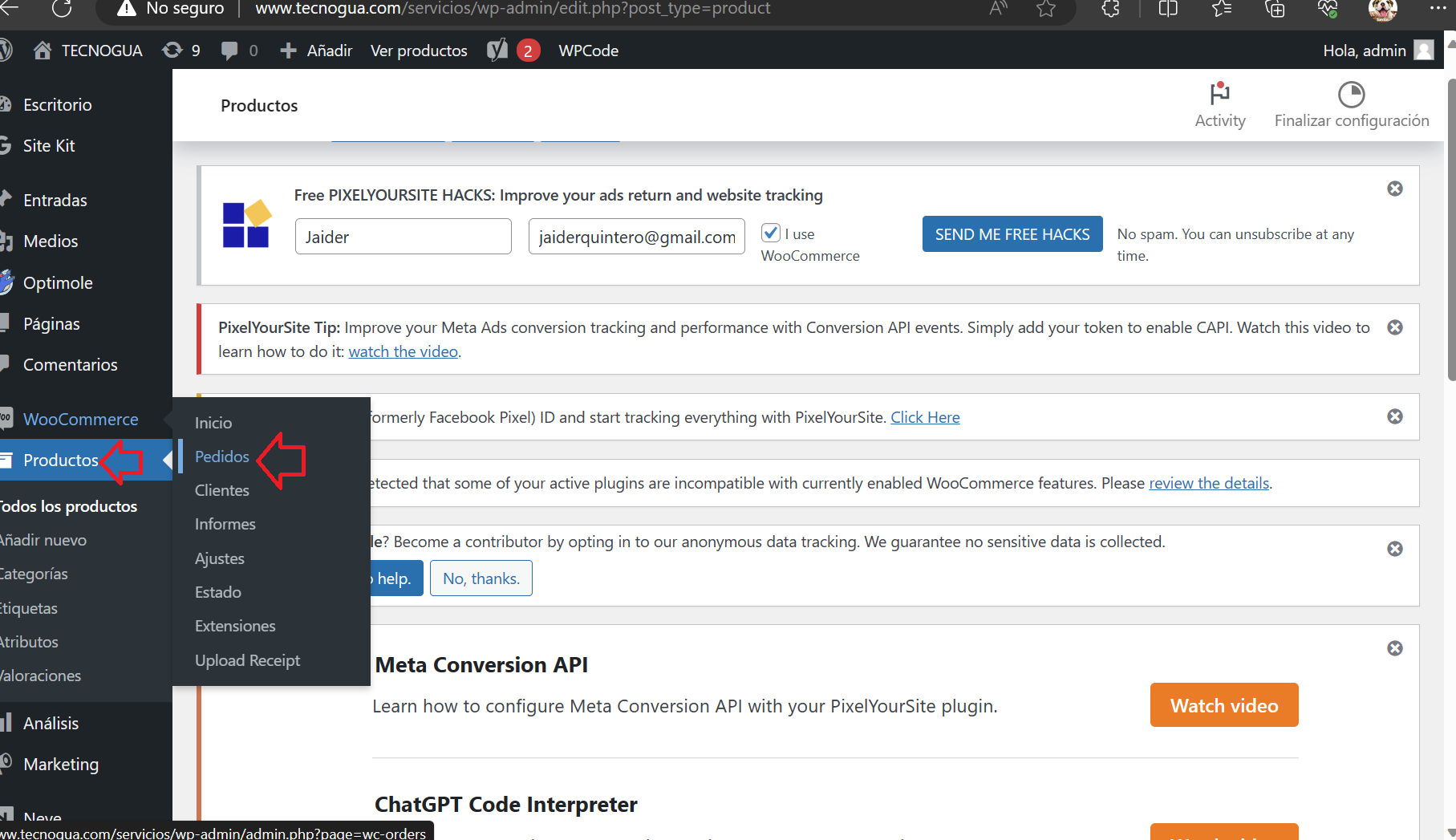Open Ajustes in WooCommerce submenu

[220, 558]
